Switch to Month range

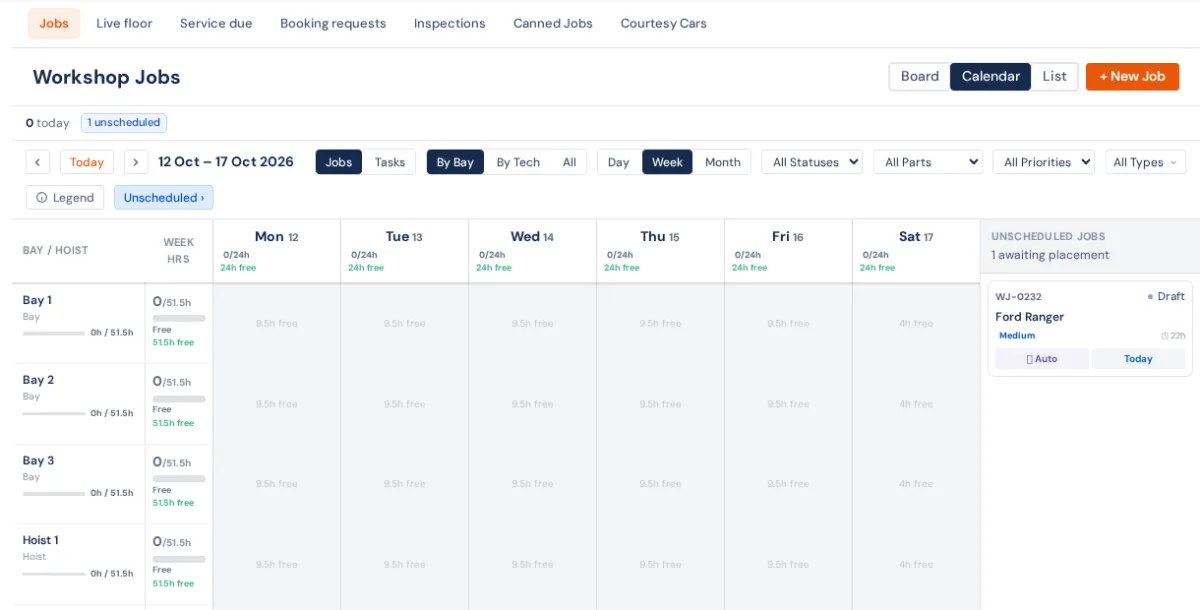pyautogui.click(x=723, y=162)
